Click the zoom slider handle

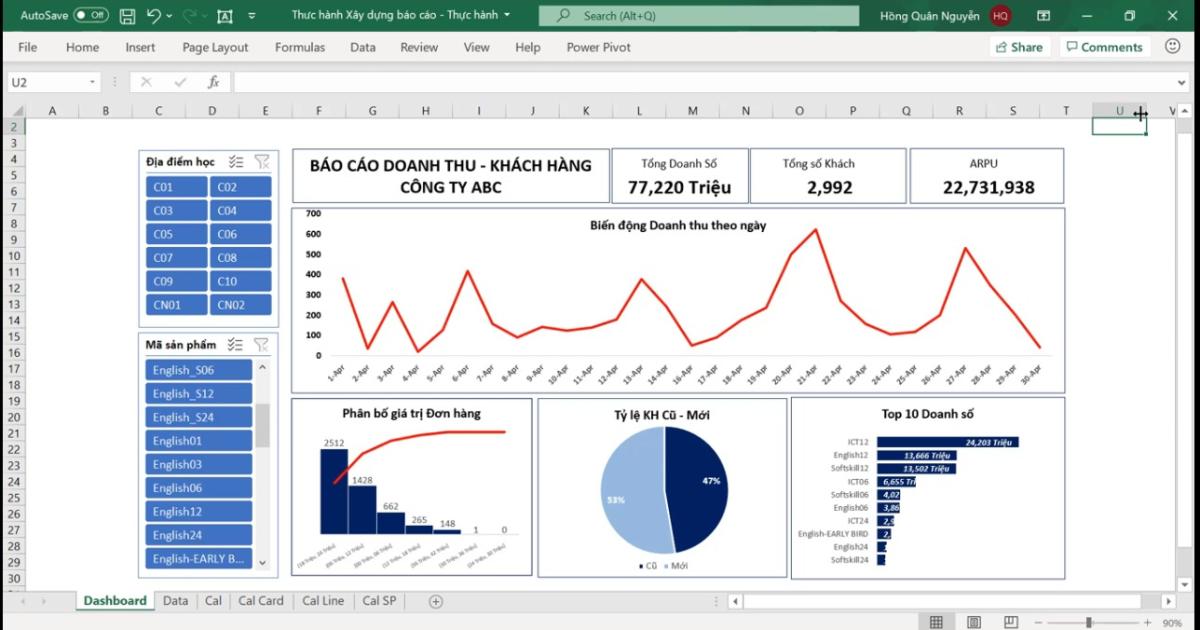click(1088, 622)
